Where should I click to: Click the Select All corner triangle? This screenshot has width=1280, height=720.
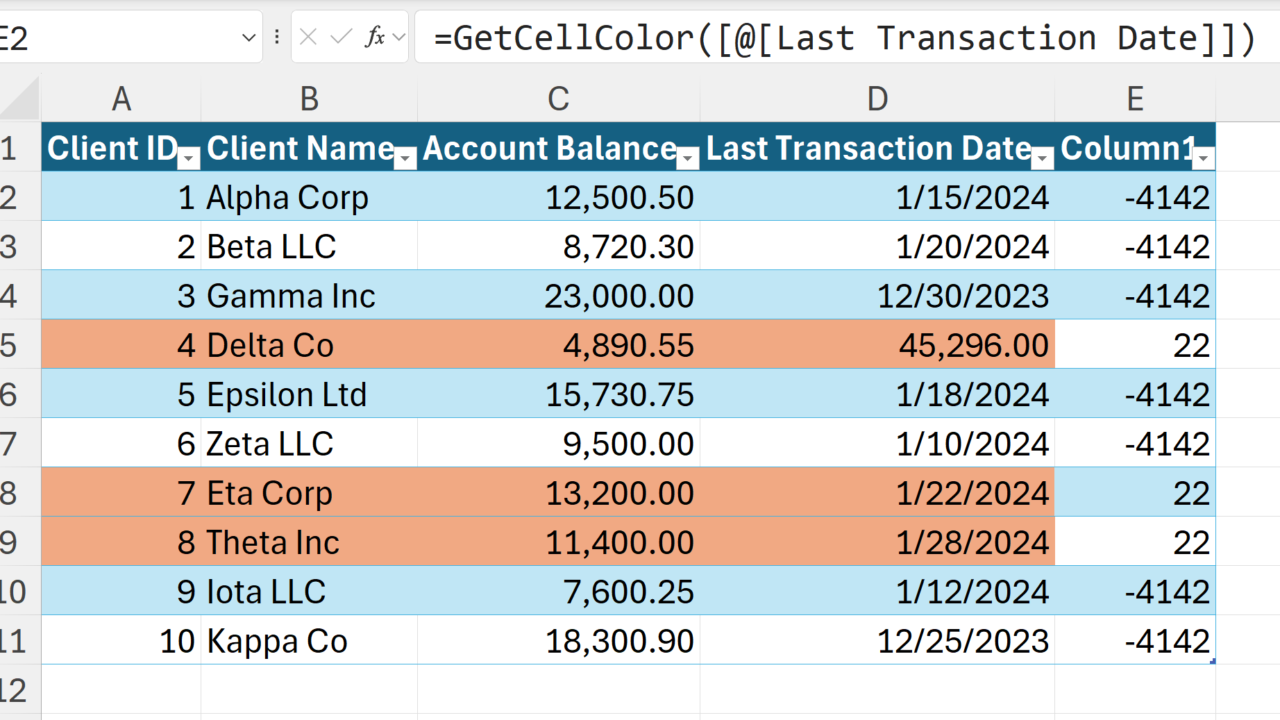click(x=20, y=99)
